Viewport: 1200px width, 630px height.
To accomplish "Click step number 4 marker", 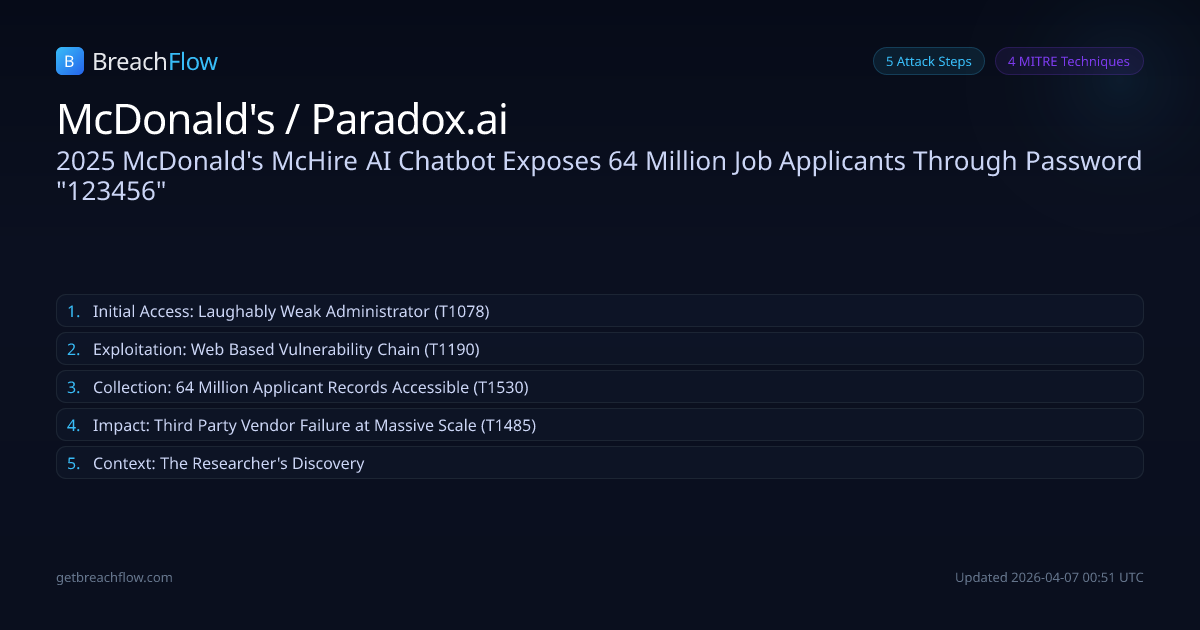I will pyautogui.click(x=73, y=425).
